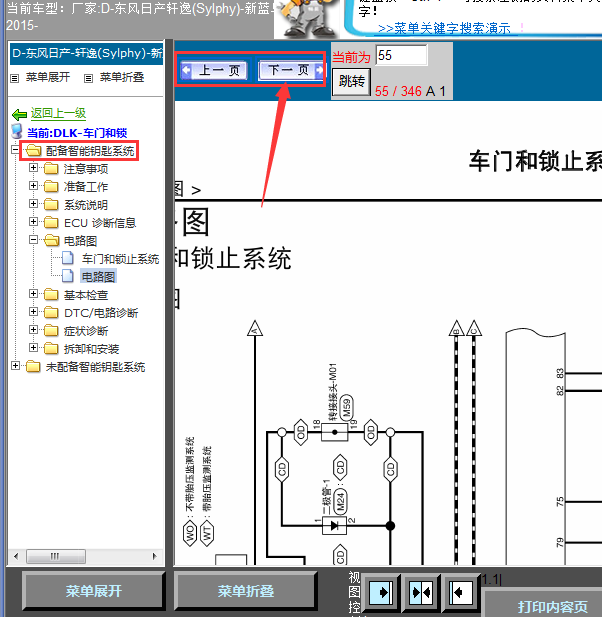
Task: Expand the ECU 诊断信息 folder
Action: (x=33, y=222)
